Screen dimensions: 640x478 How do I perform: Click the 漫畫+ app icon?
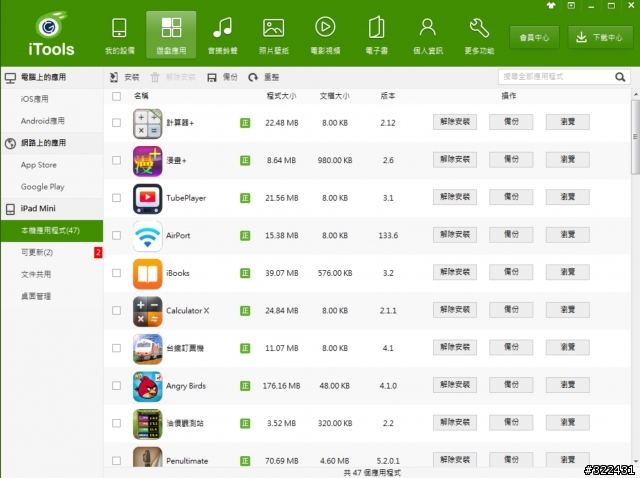(x=147, y=161)
